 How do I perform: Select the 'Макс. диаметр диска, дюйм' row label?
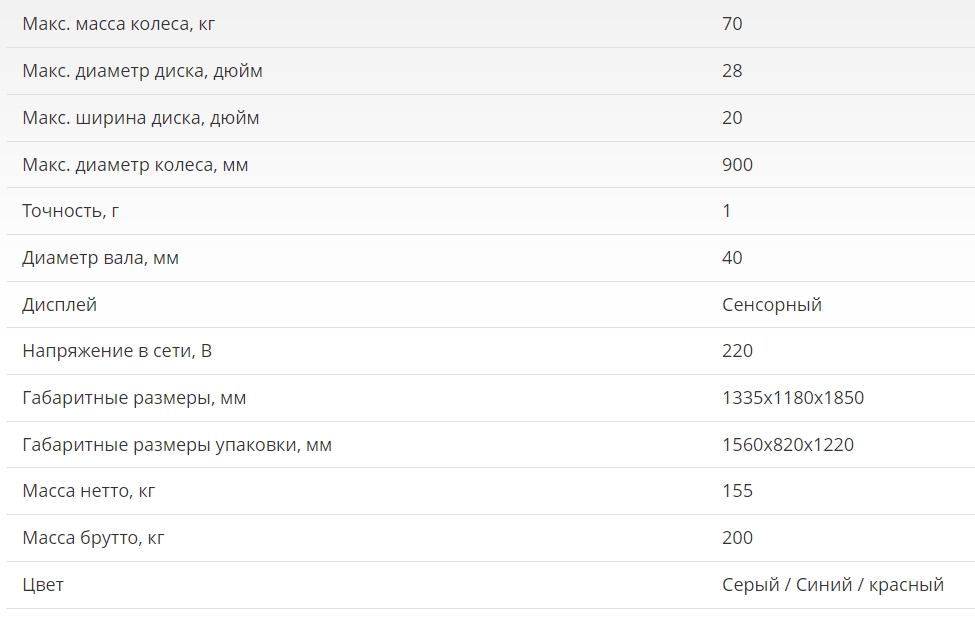142,71
